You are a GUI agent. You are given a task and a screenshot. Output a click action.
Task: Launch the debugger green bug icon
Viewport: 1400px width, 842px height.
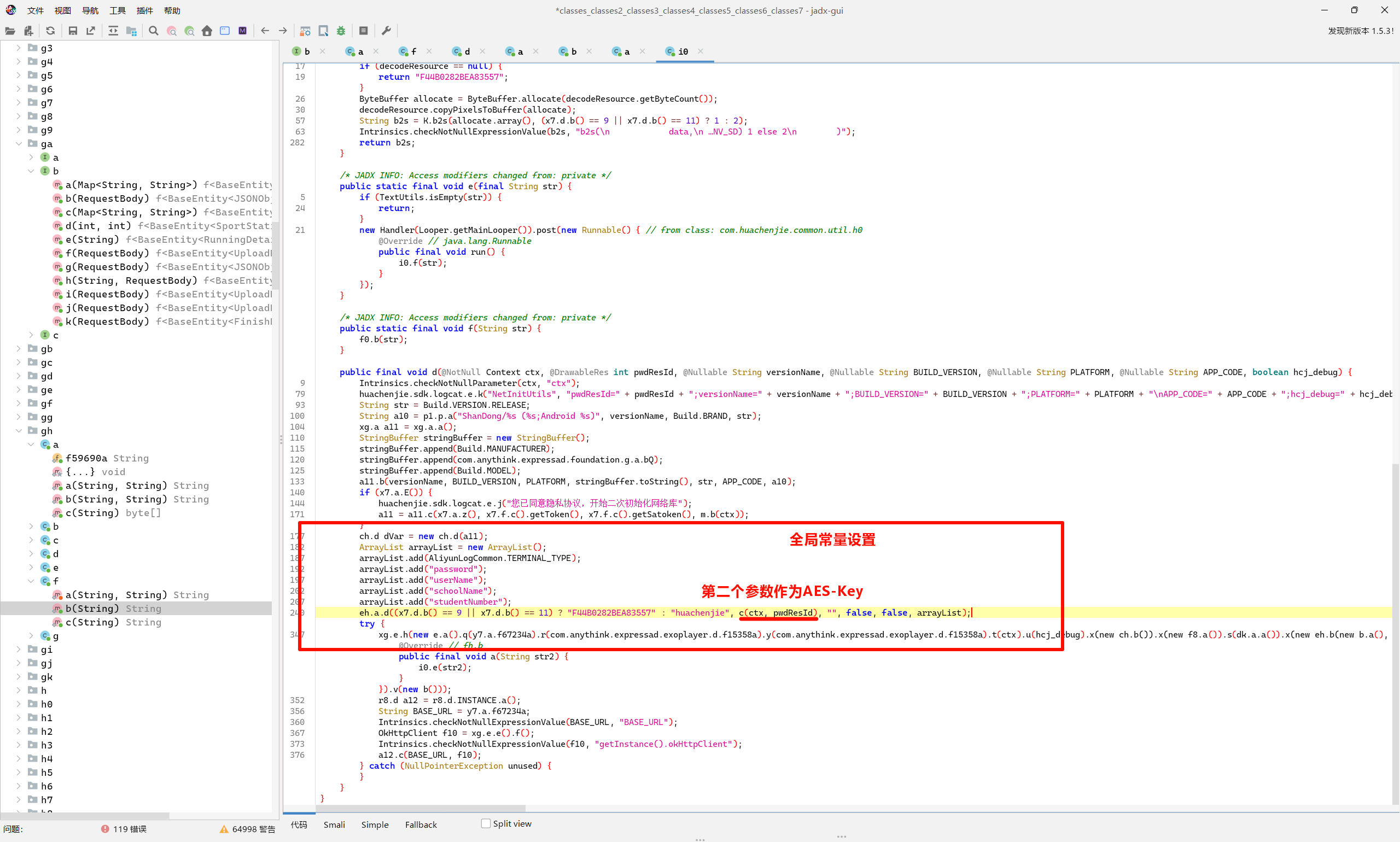pos(341,31)
